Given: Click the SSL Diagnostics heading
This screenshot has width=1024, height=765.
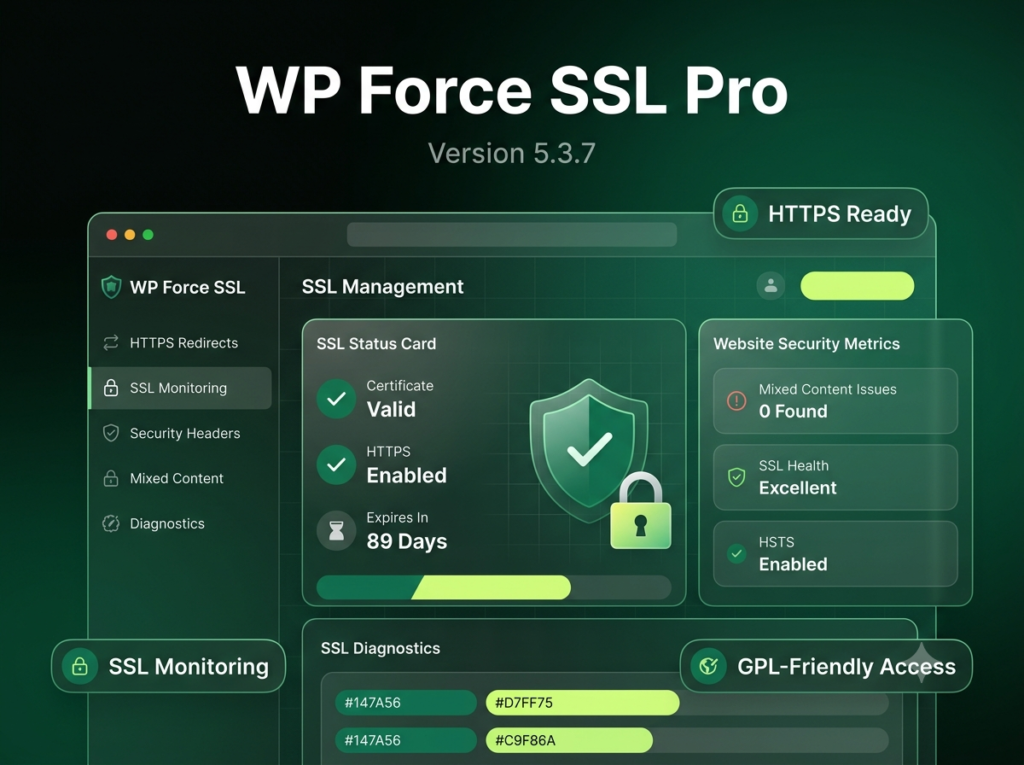Looking at the screenshot, I should (380, 648).
